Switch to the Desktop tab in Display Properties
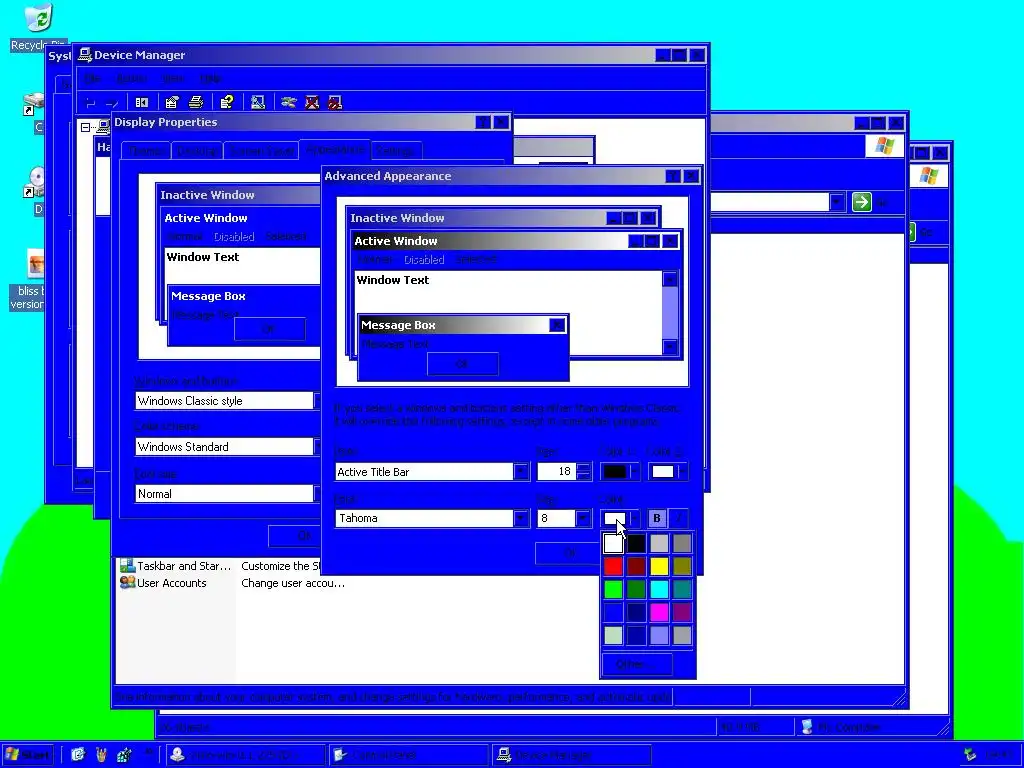The width and height of the screenshot is (1024, 768). point(197,151)
